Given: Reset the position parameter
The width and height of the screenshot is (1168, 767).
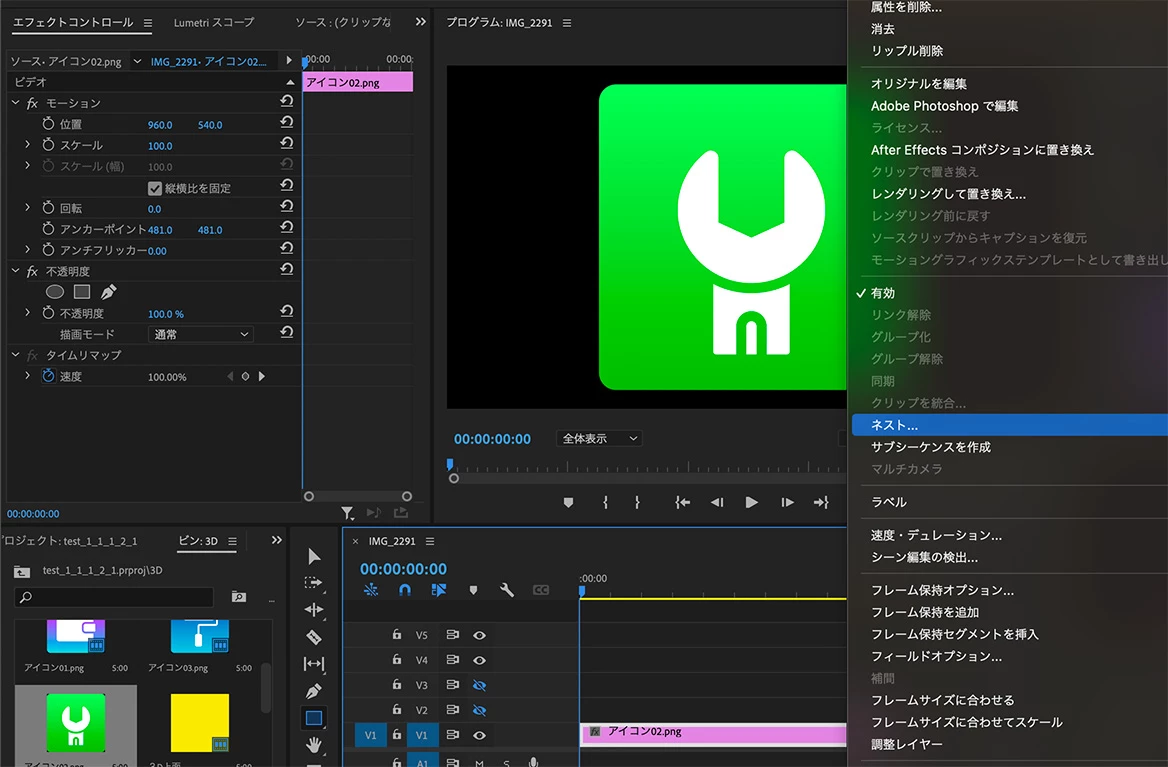Looking at the screenshot, I should [x=286, y=122].
